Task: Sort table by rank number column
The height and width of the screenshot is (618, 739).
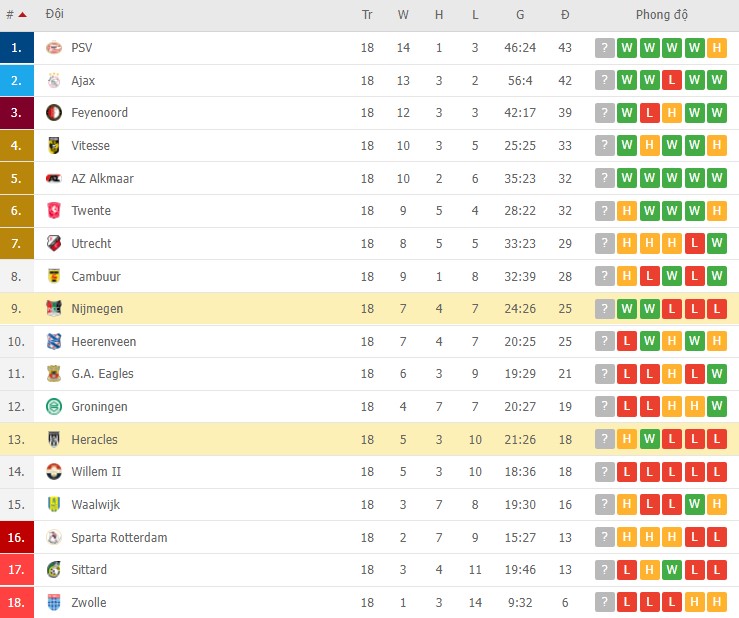Action: coord(16,15)
